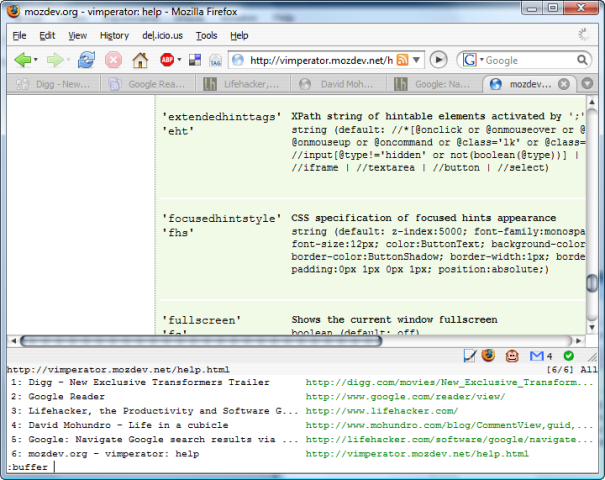Click the digg.com movies URL
The height and width of the screenshot is (480, 605).
pos(450,382)
